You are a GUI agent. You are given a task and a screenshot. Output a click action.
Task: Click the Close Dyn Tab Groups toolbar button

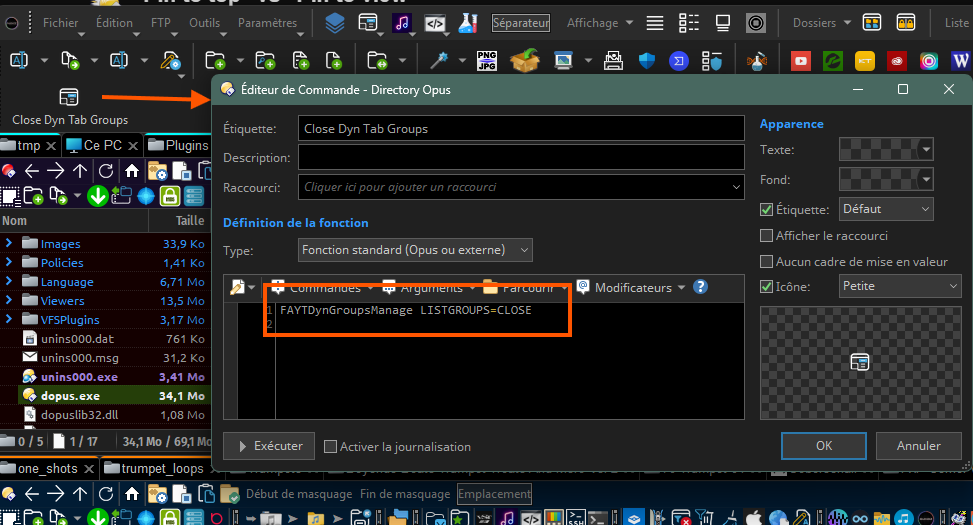pos(69,106)
